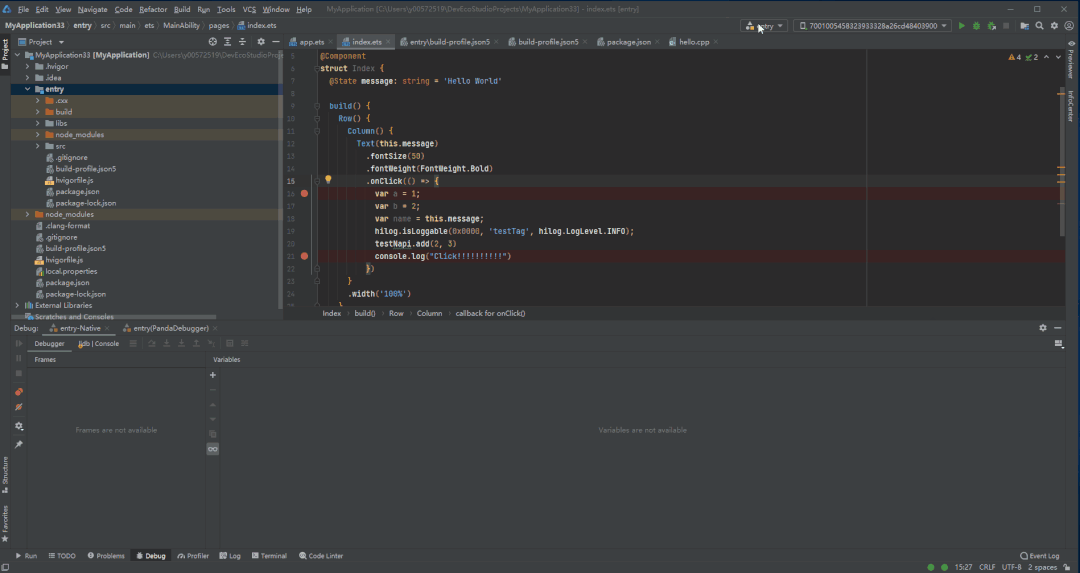
Task: Hide the Project tool window
Action: [276, 42]
